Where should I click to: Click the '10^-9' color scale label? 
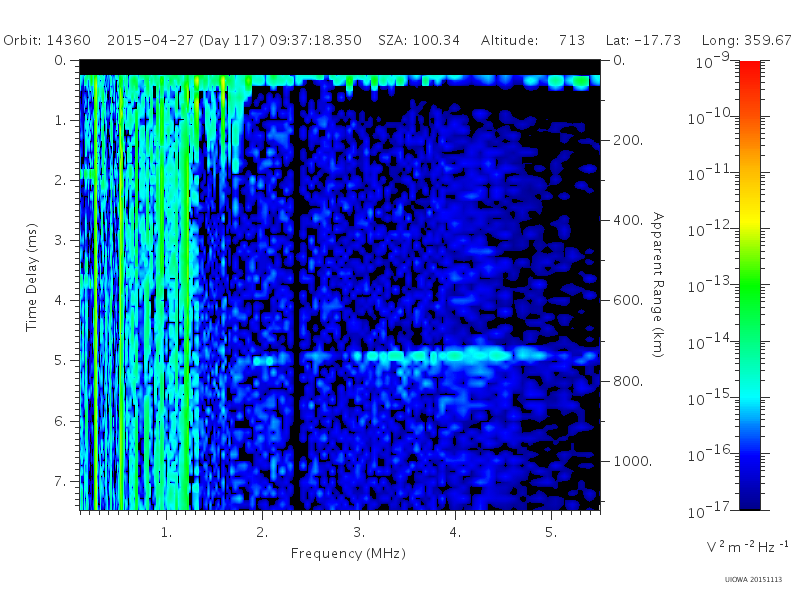point(713,60)
